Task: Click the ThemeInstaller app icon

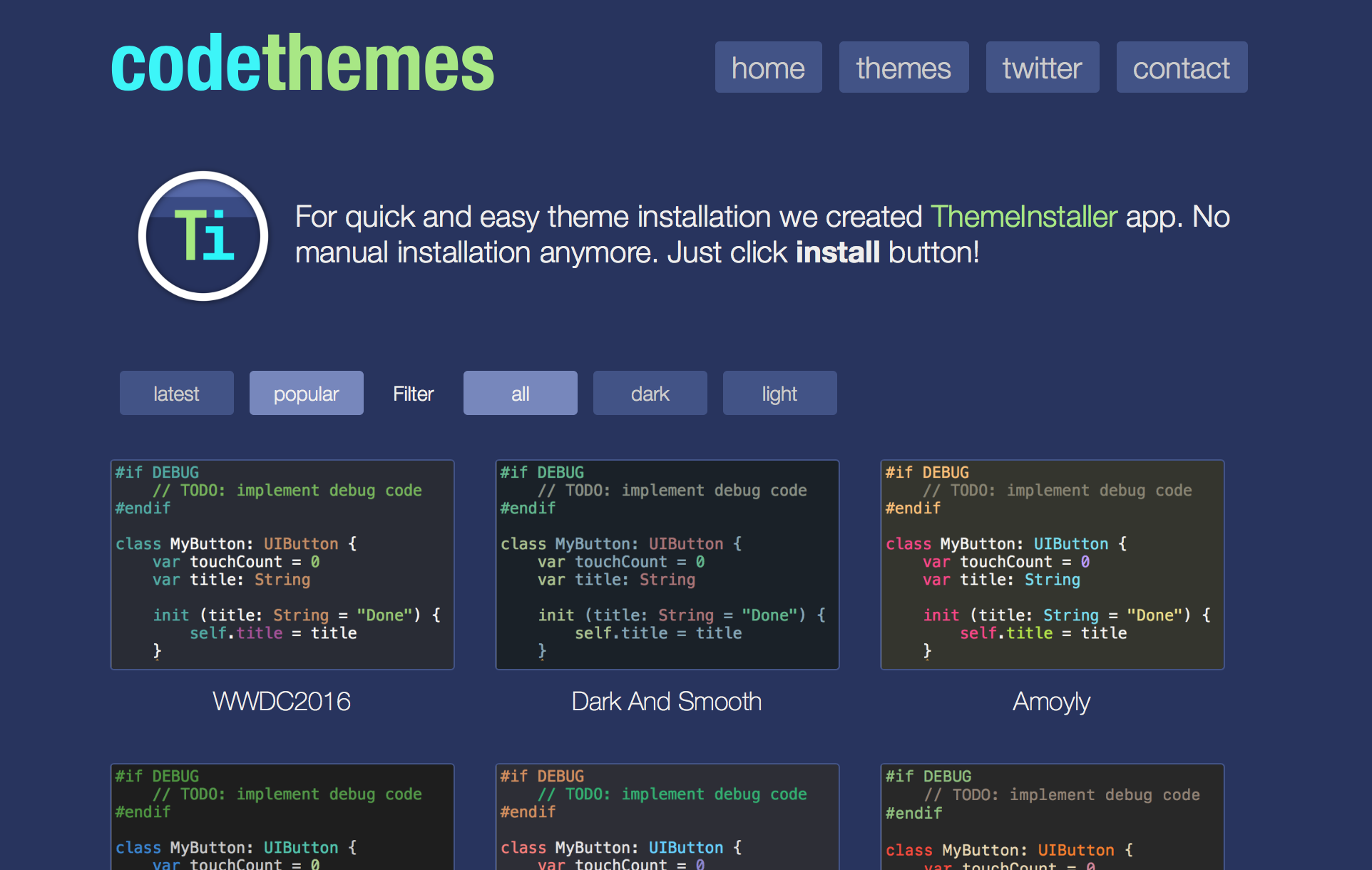Action: [203, 235]
